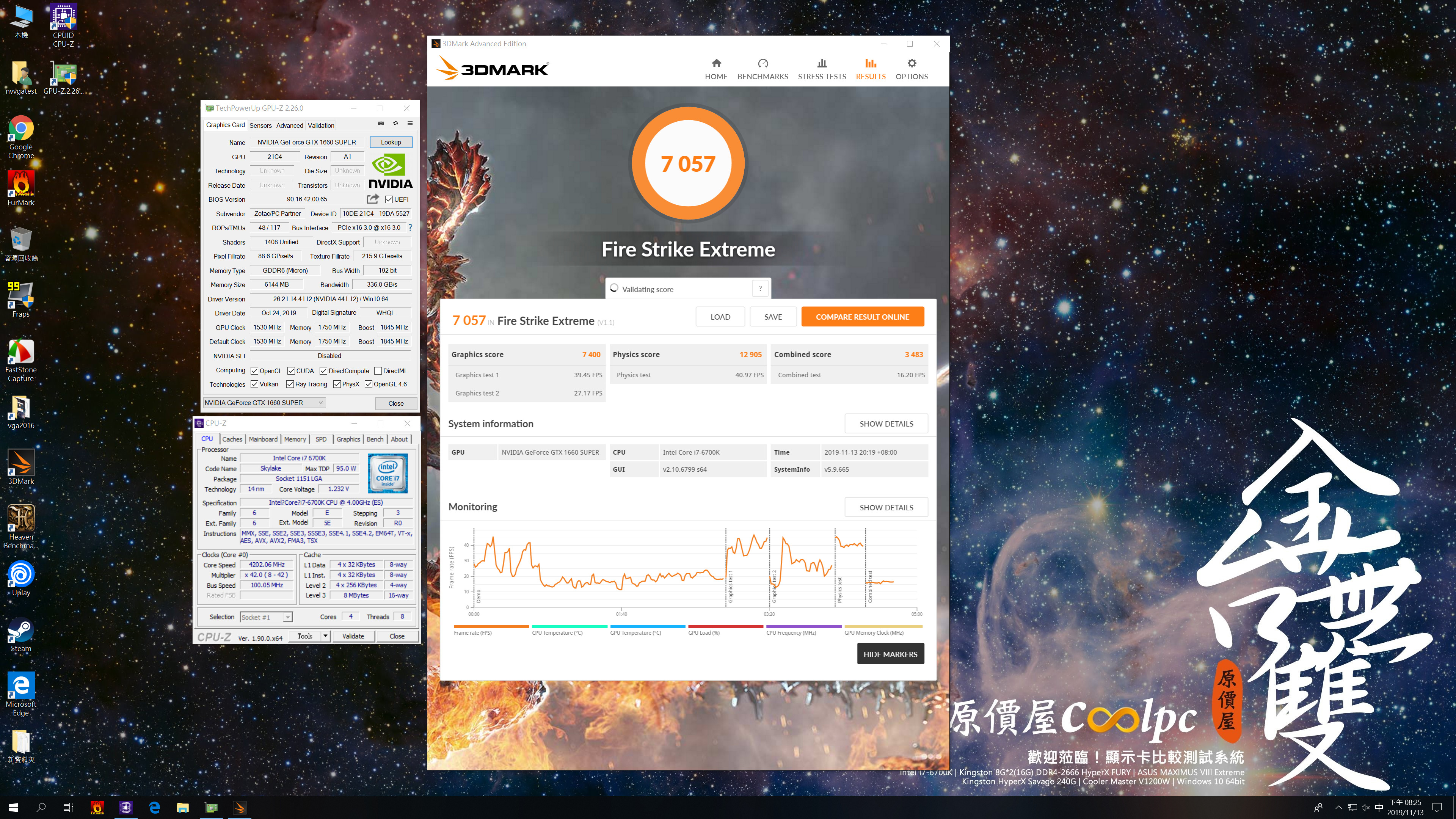Click the Graphics test 1 marker on graph
This screenshot has height=819, width=1456.
(730, 587)
